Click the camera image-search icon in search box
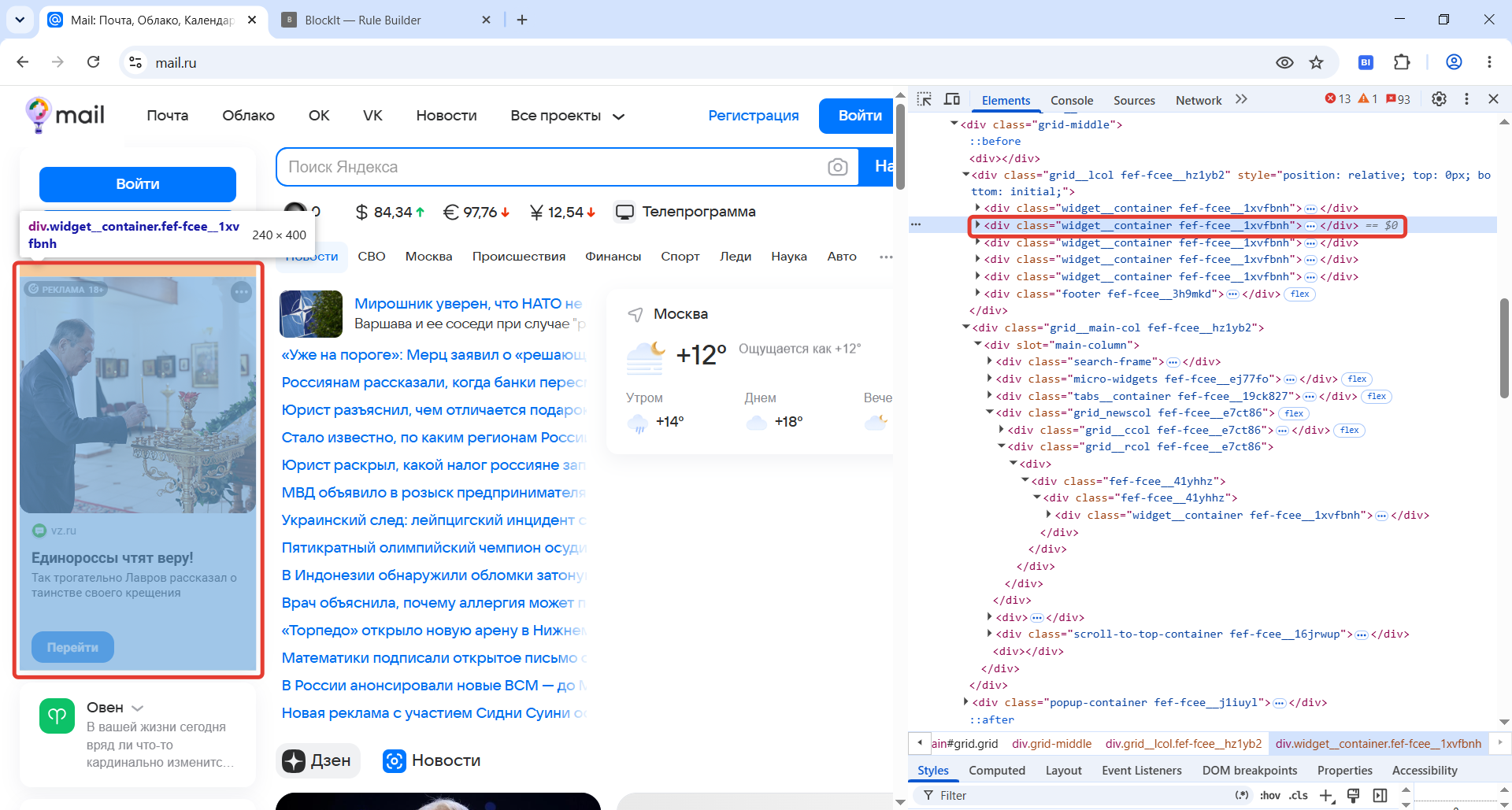The image size is (1512, 810). (838, 167)
